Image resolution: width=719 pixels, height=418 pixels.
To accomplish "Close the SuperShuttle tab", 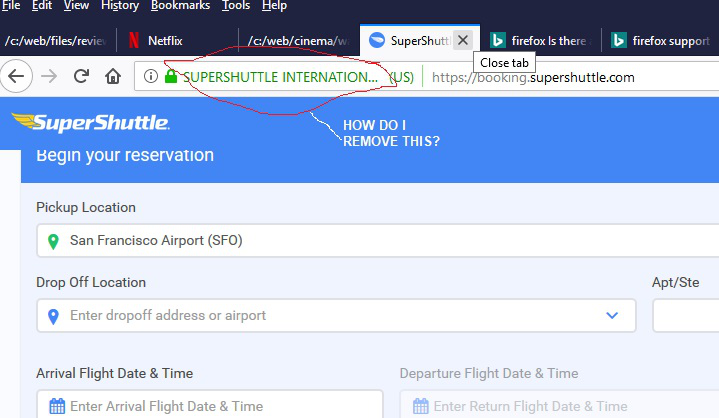I will click(x=462, y=40).
